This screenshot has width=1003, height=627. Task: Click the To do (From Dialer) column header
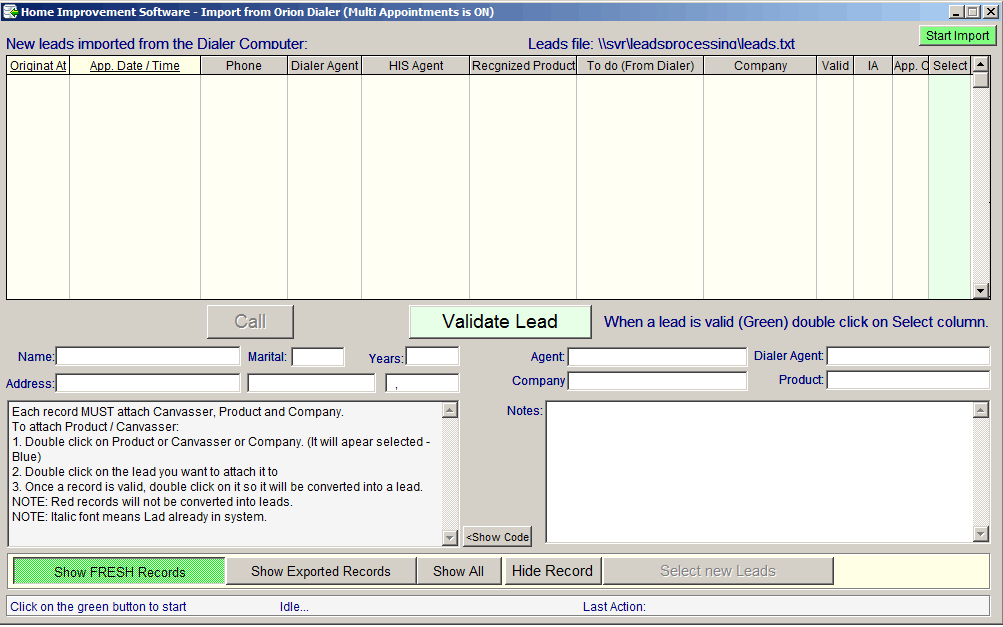click(640, 65)
